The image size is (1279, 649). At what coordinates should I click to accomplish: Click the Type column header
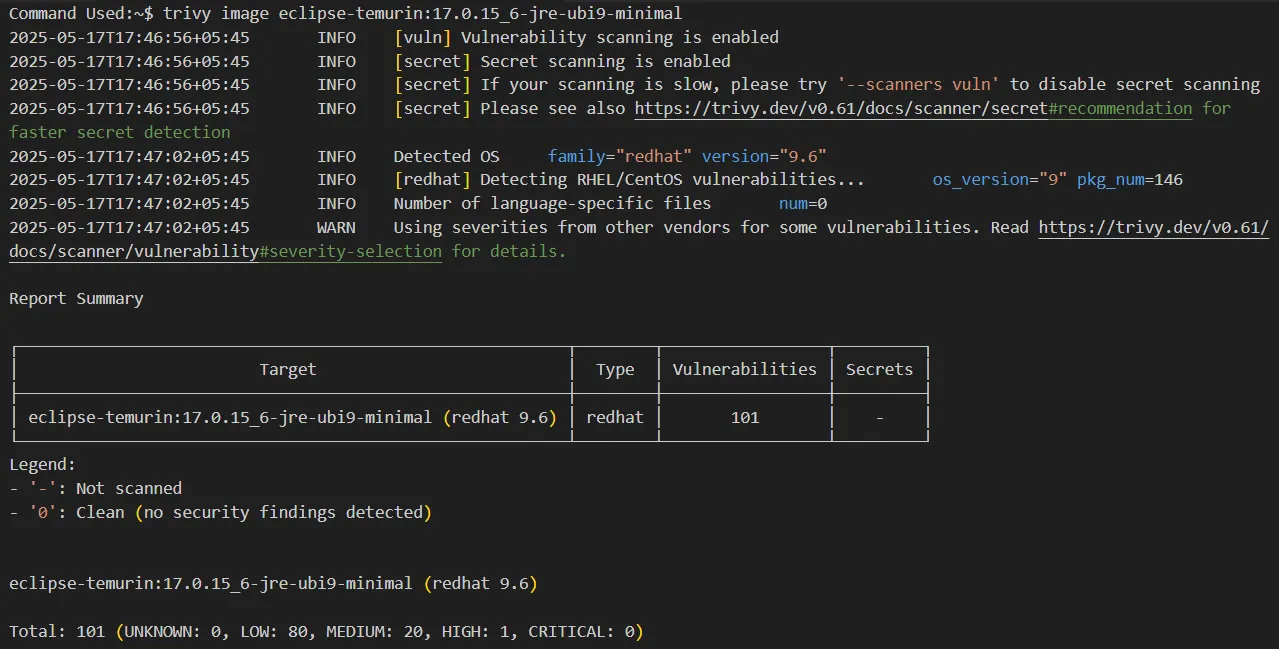pyautogui.click(x=614, y=369)
